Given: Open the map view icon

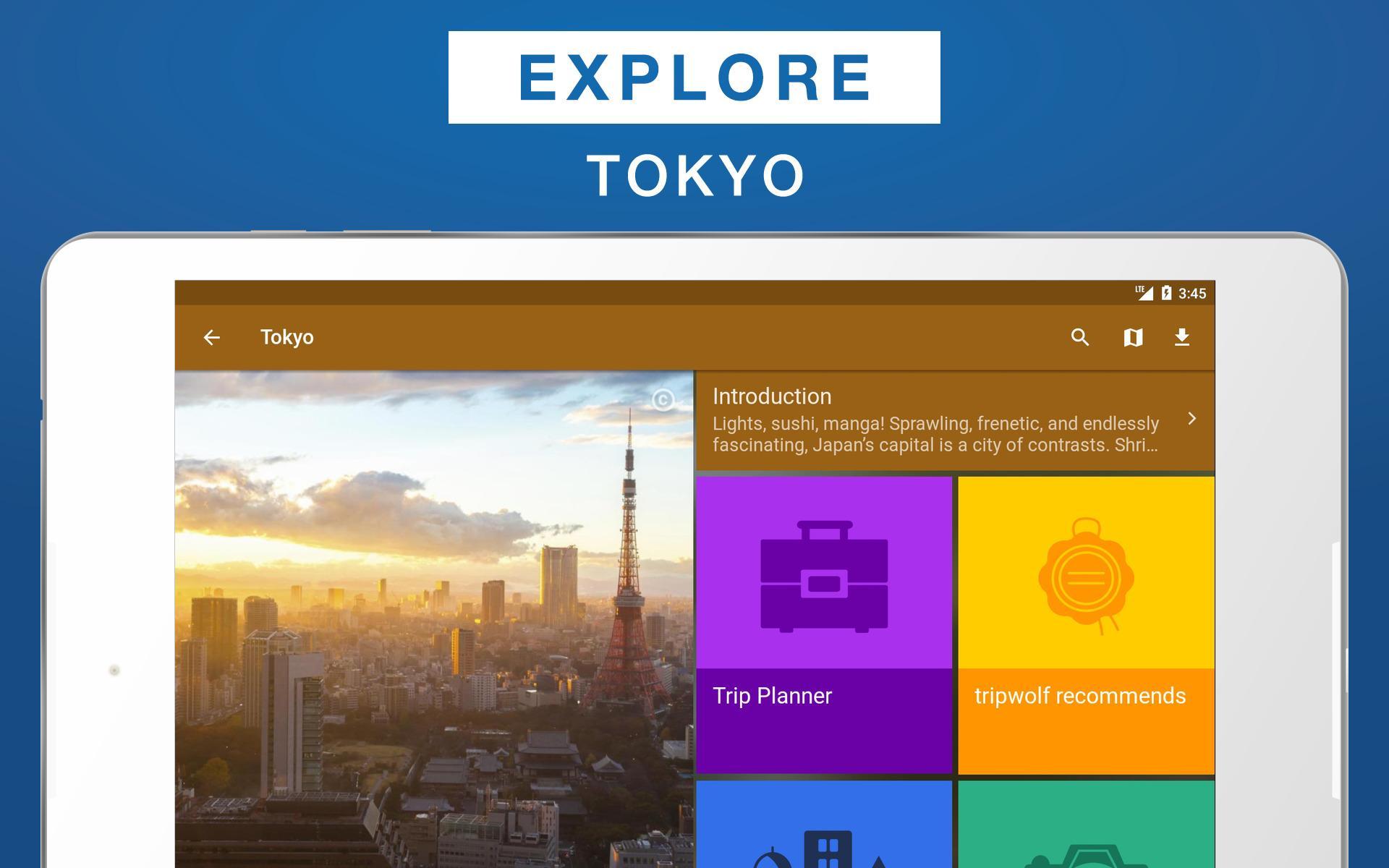Looking at the screenshot, I should tap(1133, 337).
